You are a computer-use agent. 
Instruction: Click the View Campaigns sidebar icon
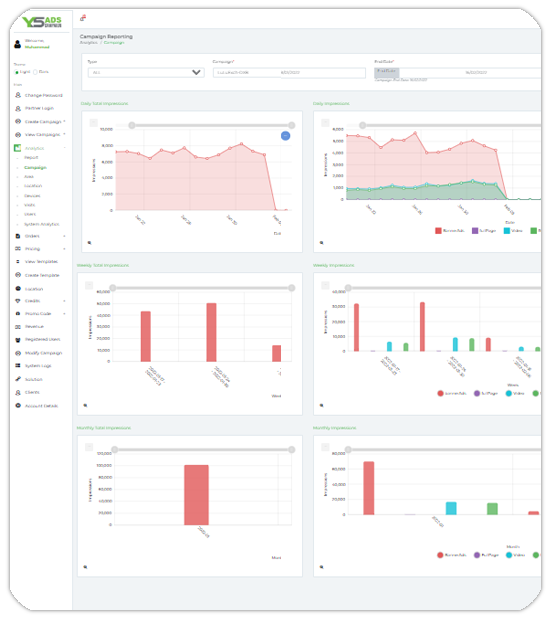point(18,135)
